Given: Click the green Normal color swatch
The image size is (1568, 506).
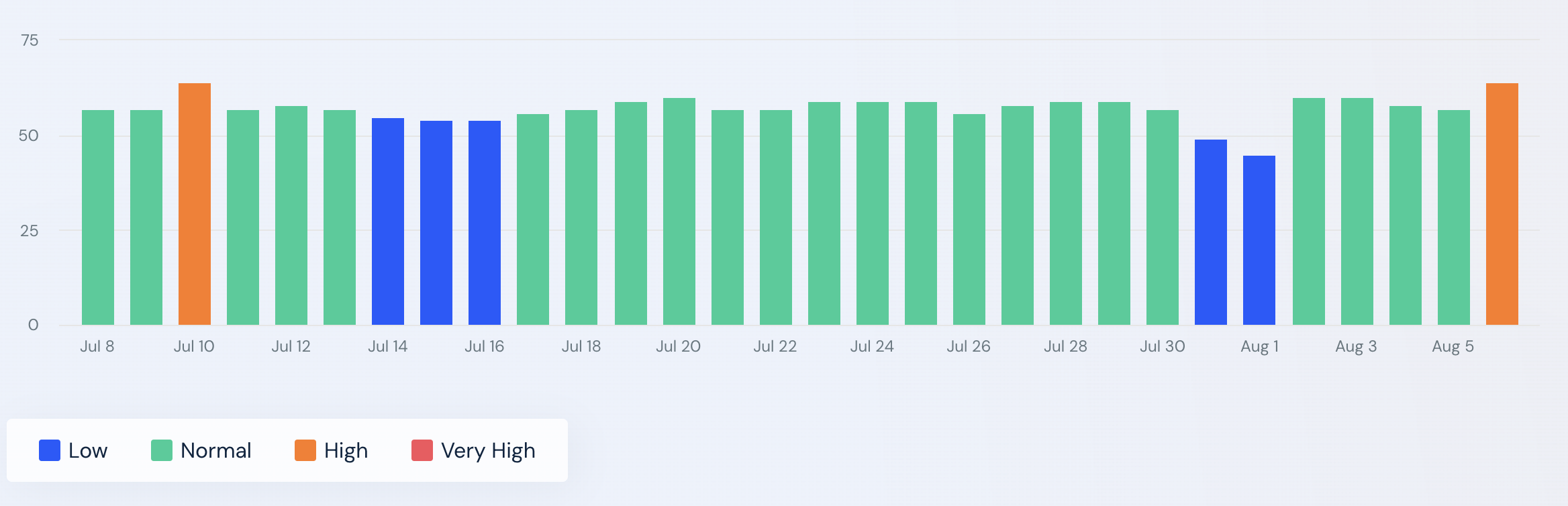Looking at the screenshot, I should point(162,450).
